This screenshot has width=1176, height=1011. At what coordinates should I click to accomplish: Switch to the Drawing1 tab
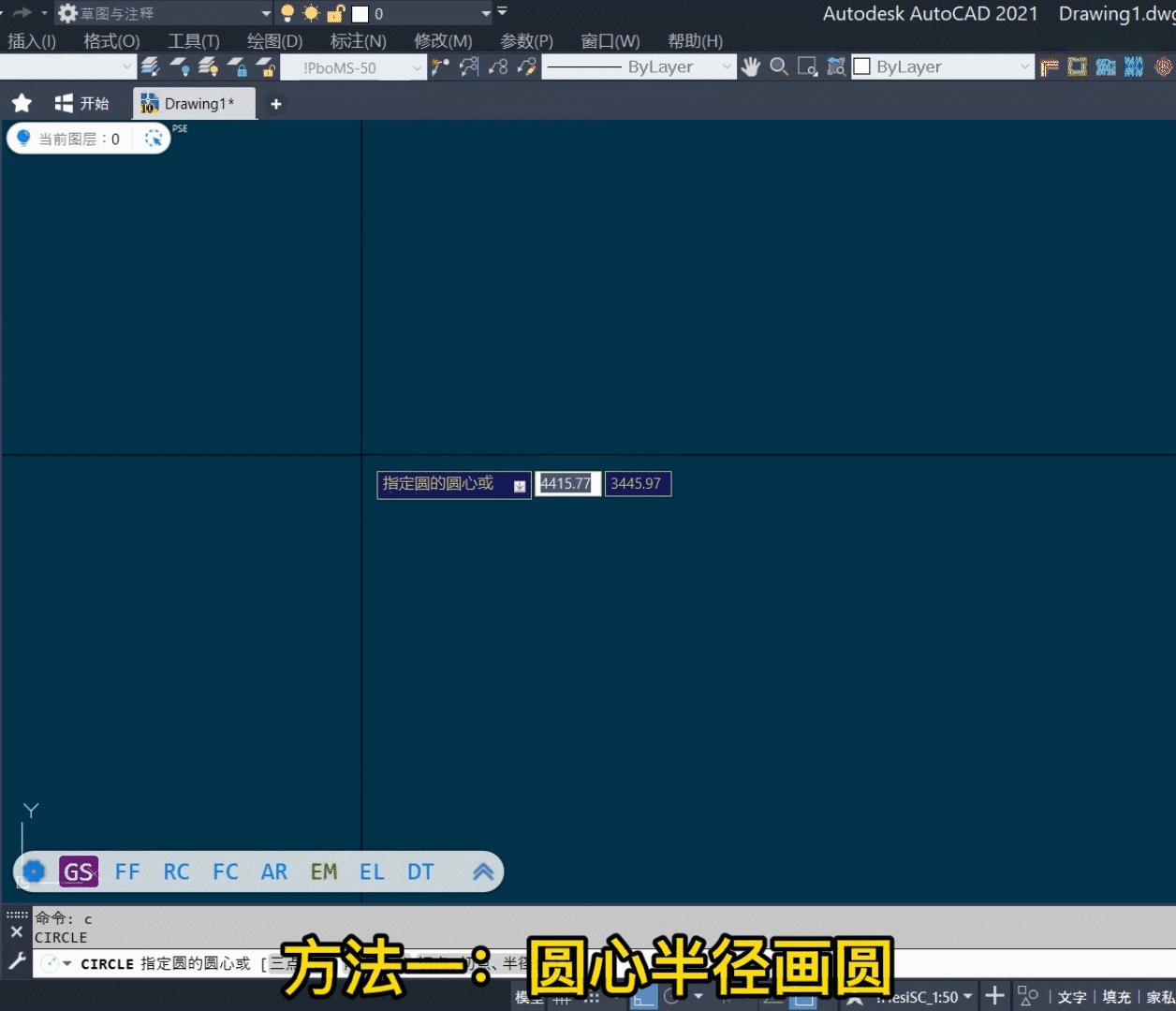[194, 103]
